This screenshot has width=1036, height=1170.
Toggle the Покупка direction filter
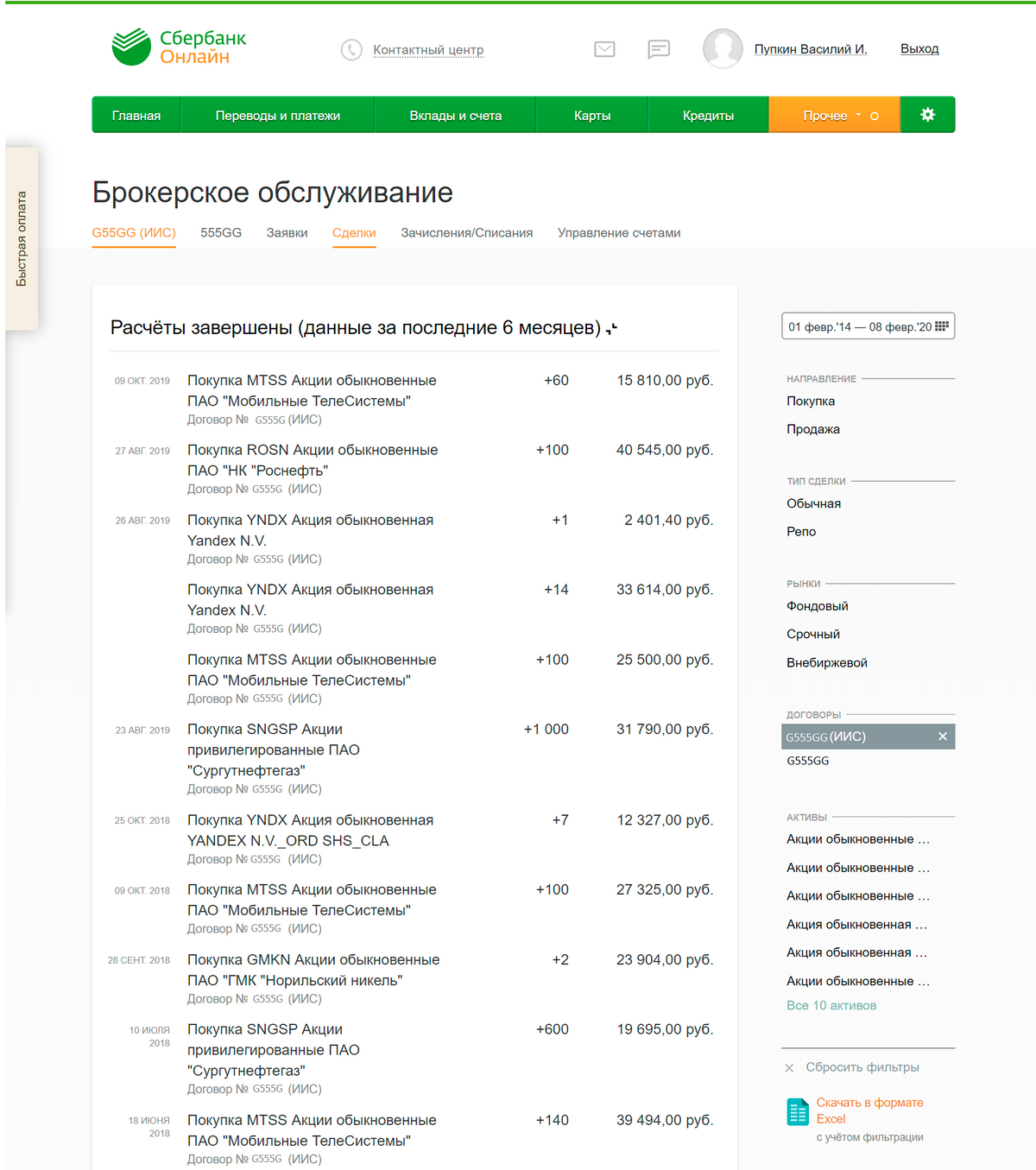(x=811, y=402)
